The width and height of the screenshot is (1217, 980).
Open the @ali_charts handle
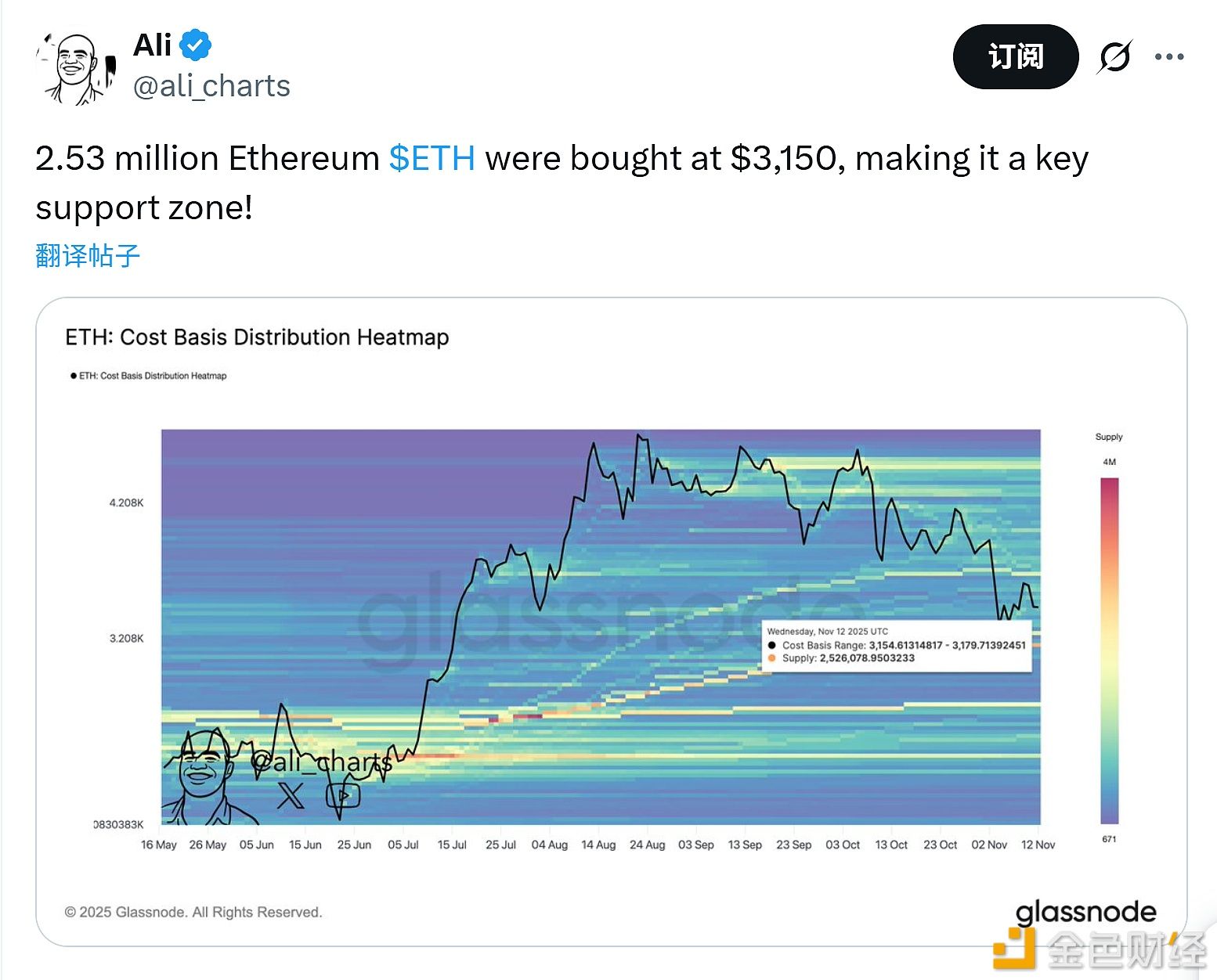coord(211,86)
